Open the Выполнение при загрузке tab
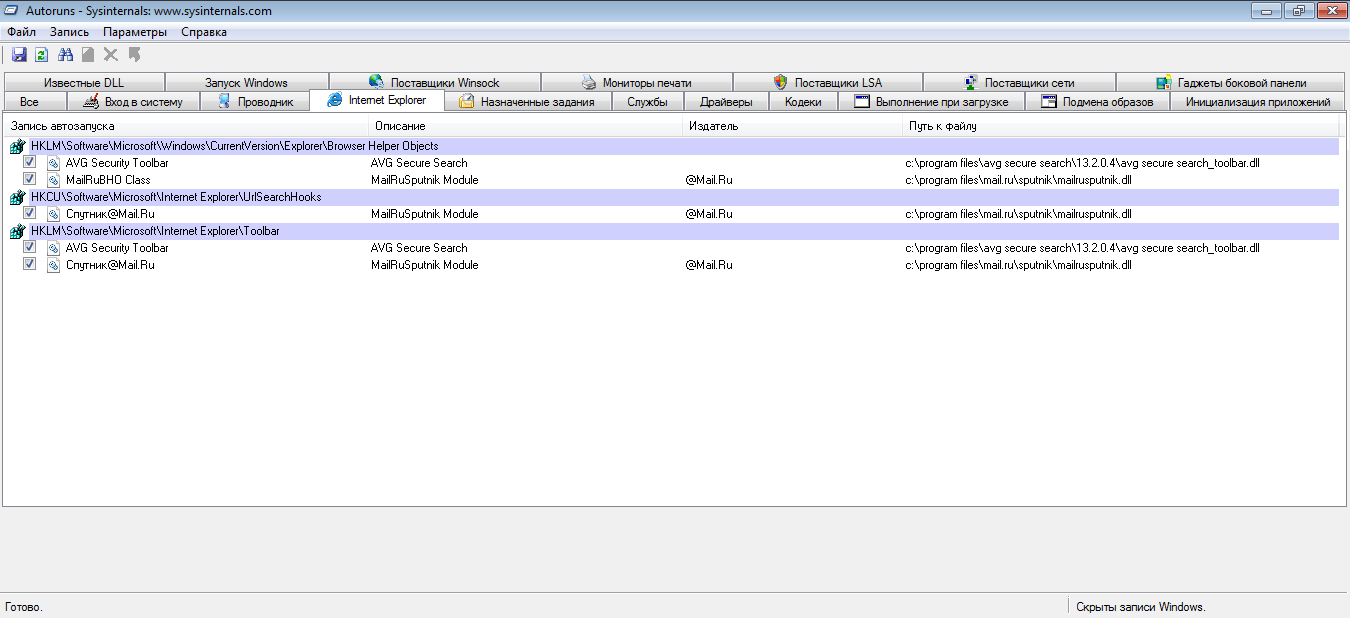 (932, 102)
